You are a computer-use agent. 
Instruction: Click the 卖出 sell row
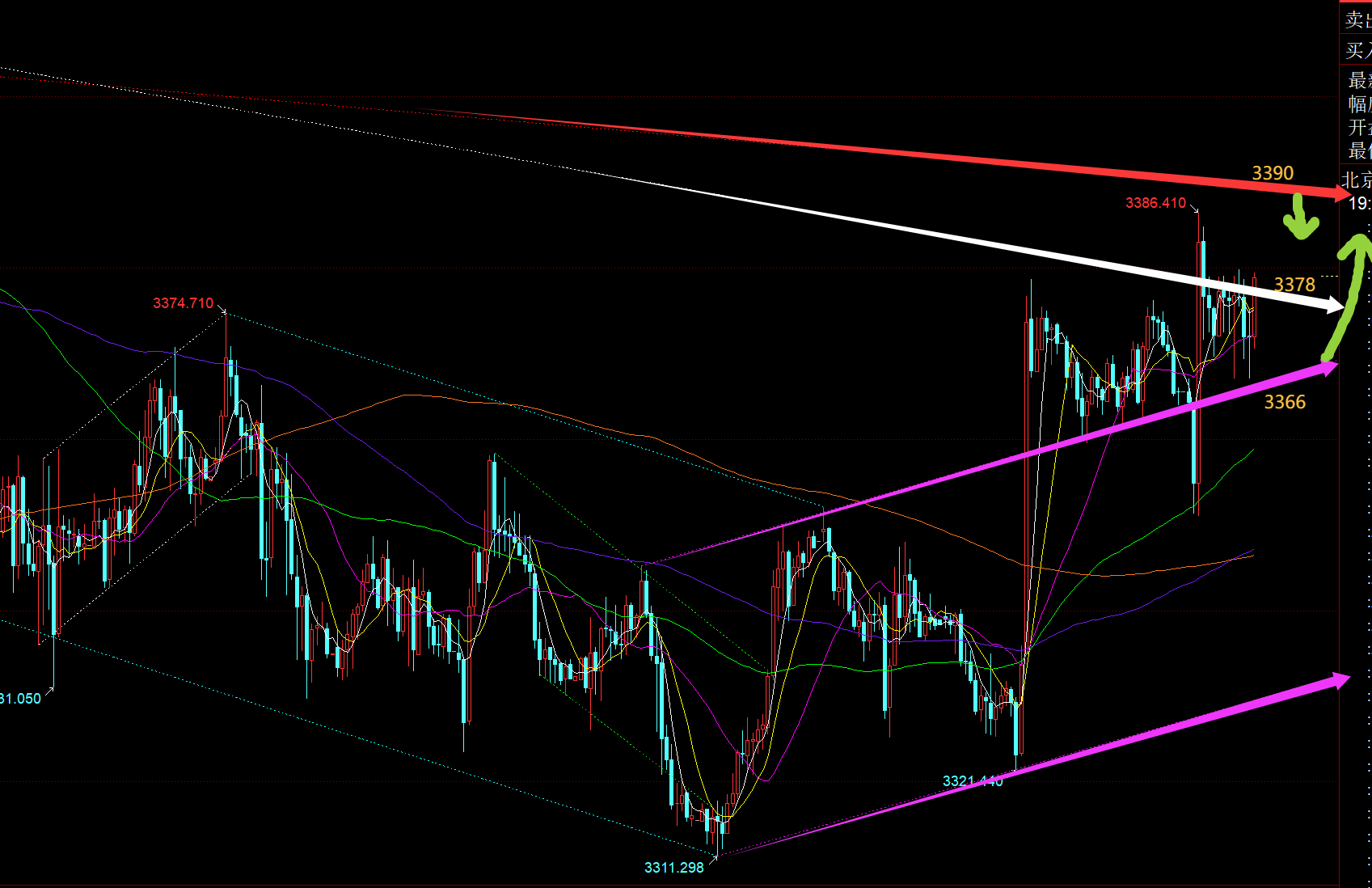1357,20
